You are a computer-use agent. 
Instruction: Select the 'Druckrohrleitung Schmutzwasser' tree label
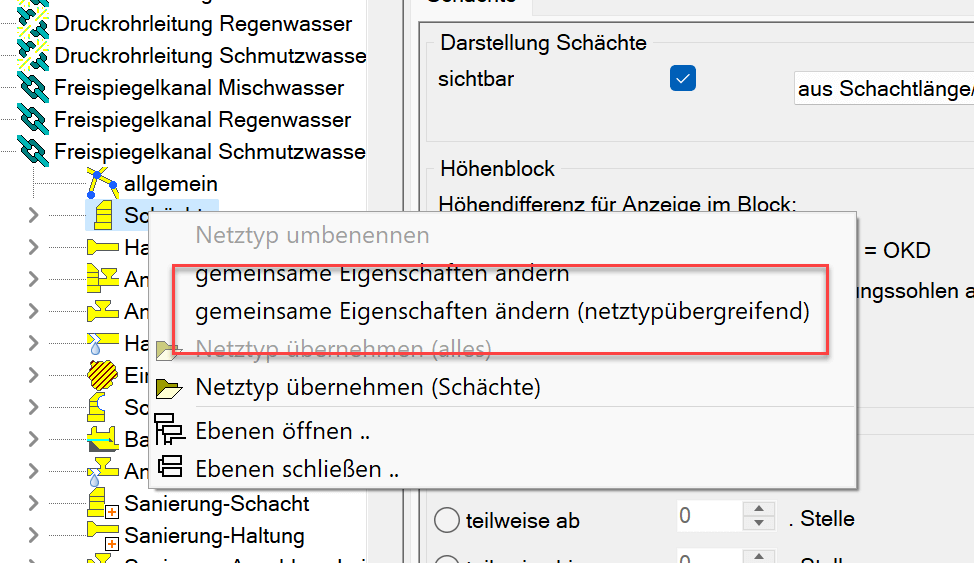pos(210,56)
